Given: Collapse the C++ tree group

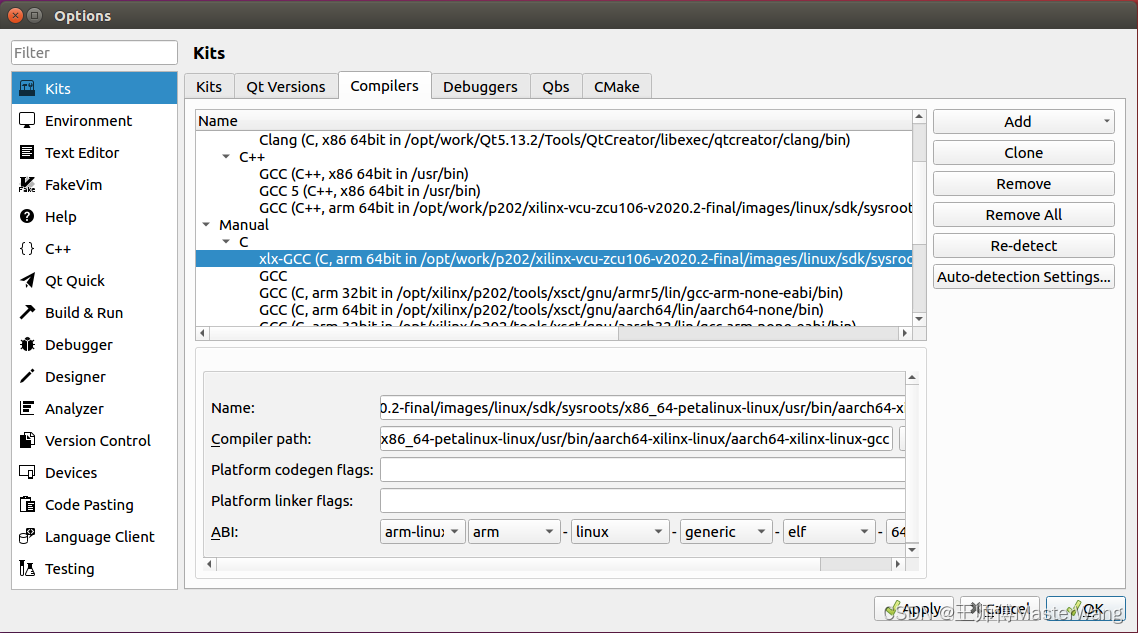Looking at the screenshot, I should (226, 157).
